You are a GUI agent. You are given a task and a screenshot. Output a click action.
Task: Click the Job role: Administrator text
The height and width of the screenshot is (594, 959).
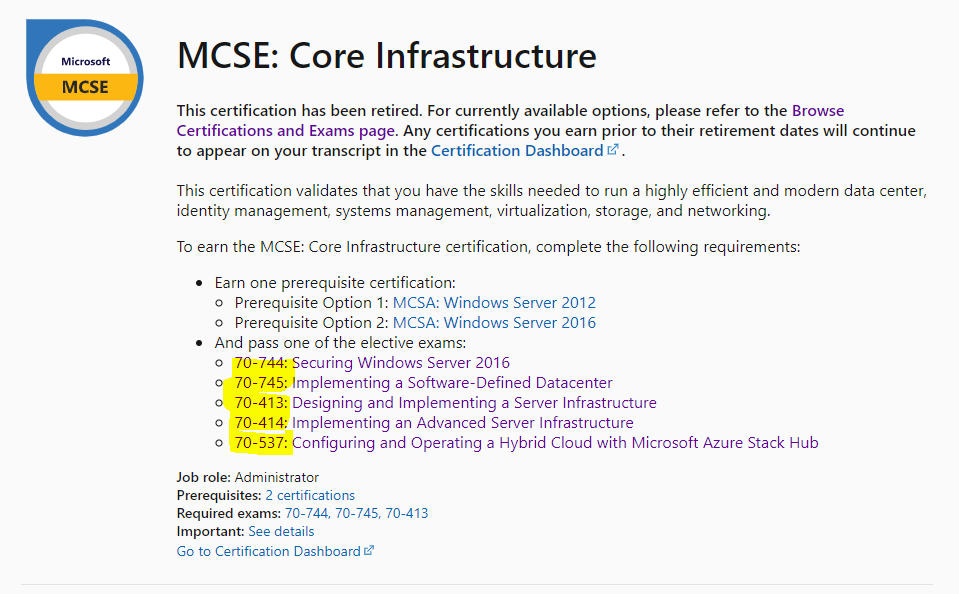(248, 477)
